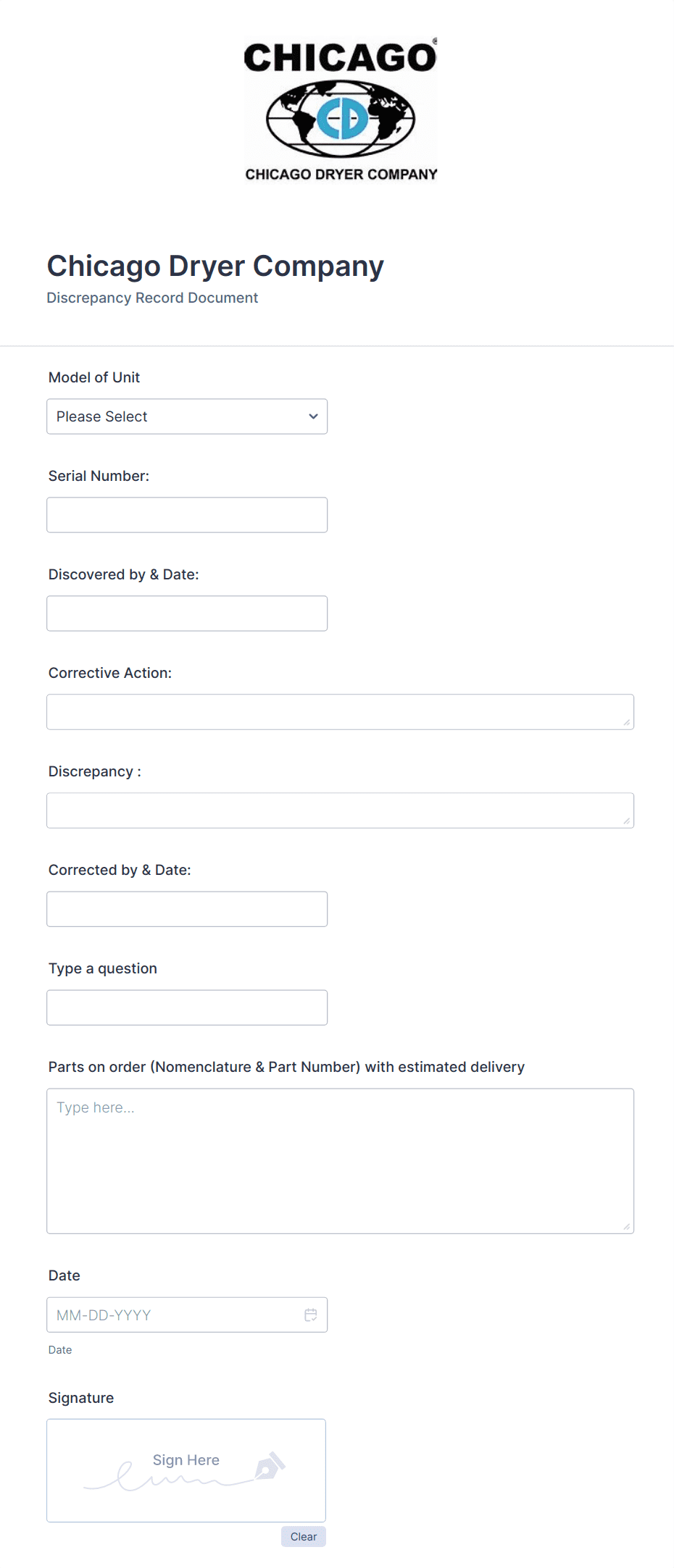
Task: Select Please Select in the Model dropdown
Action: pos(145,416)
